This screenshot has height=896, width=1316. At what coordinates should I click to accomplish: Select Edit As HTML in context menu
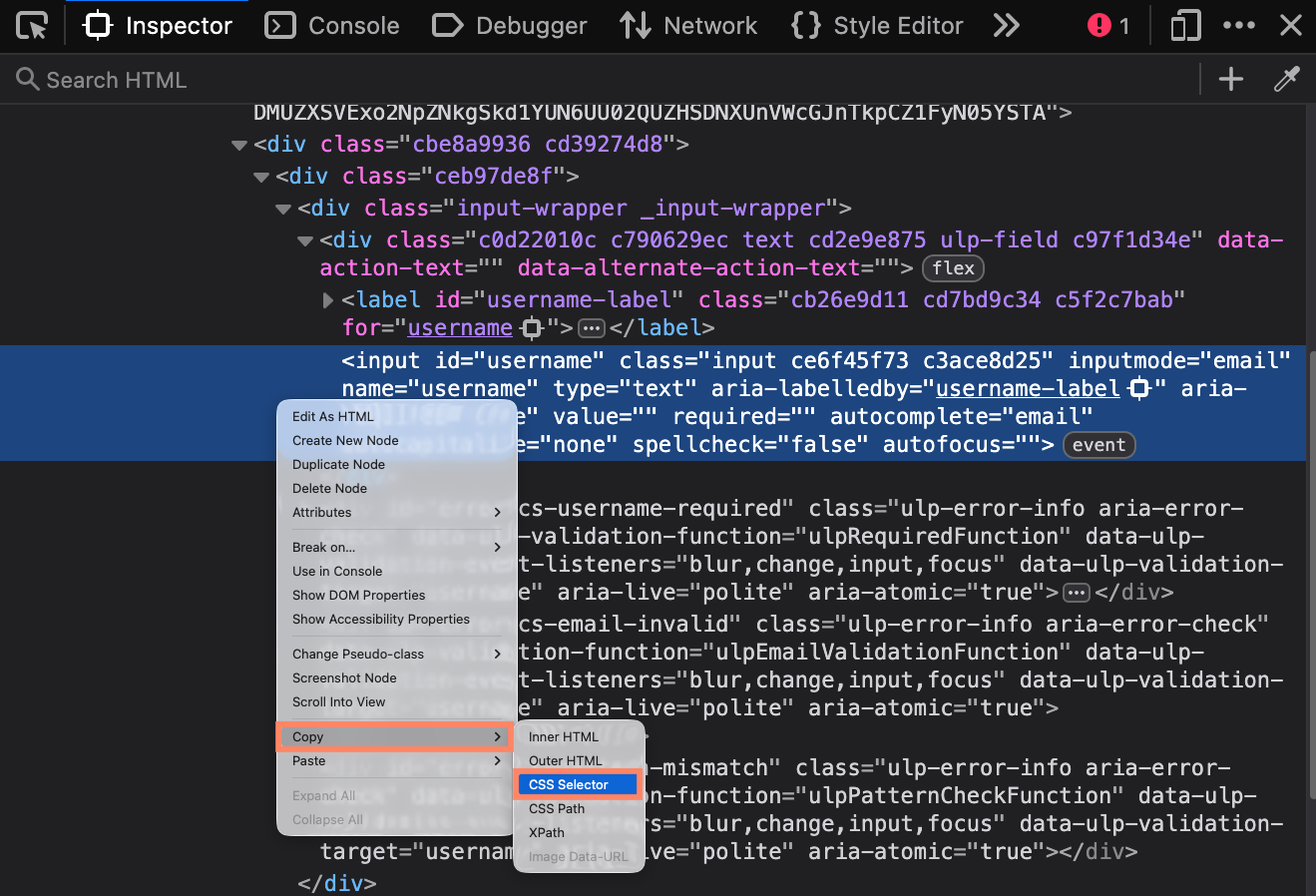pyautogui.click(x=333, y=417)
